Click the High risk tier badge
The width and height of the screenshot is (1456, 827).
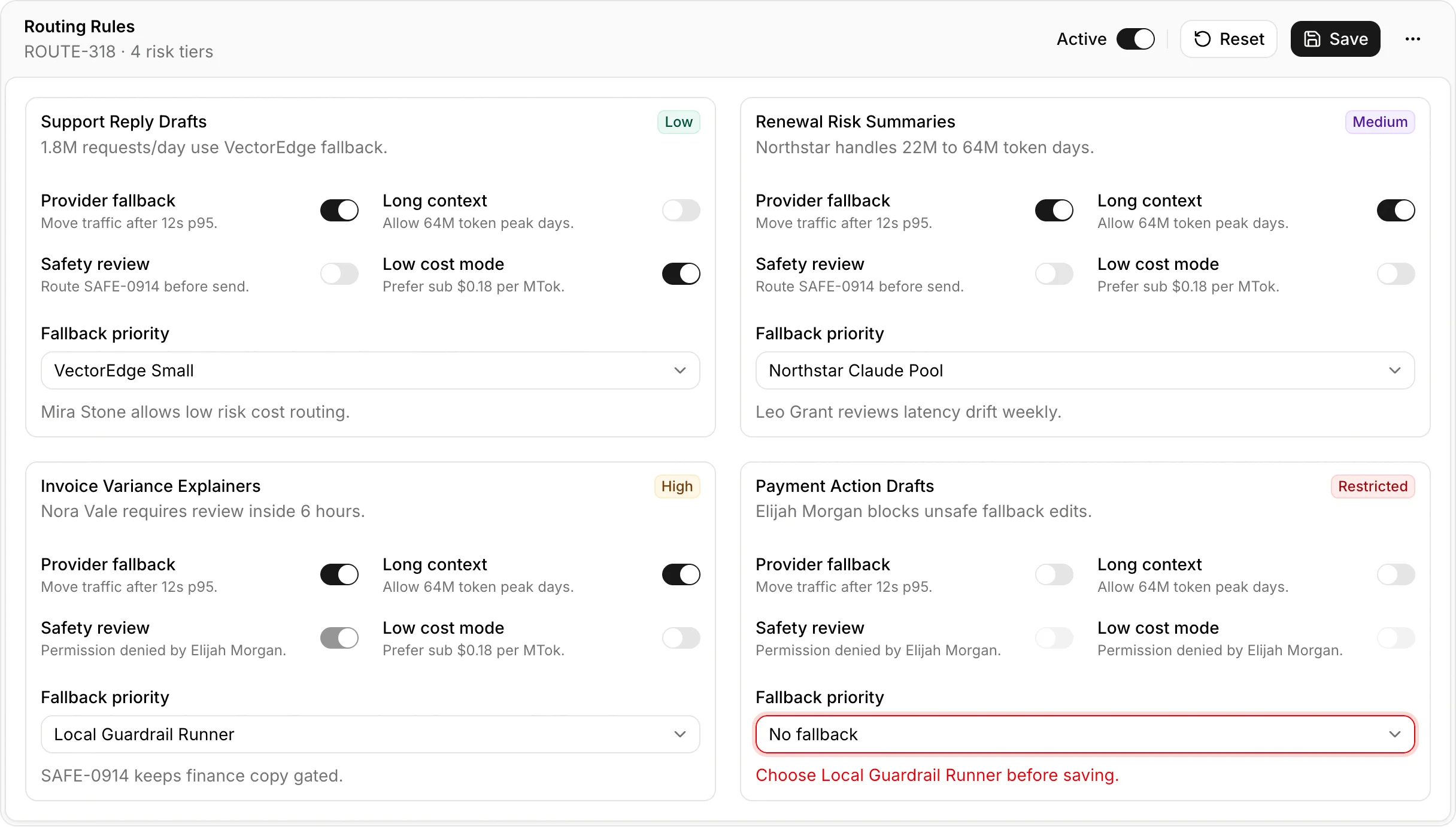click(x=677, y=487)
